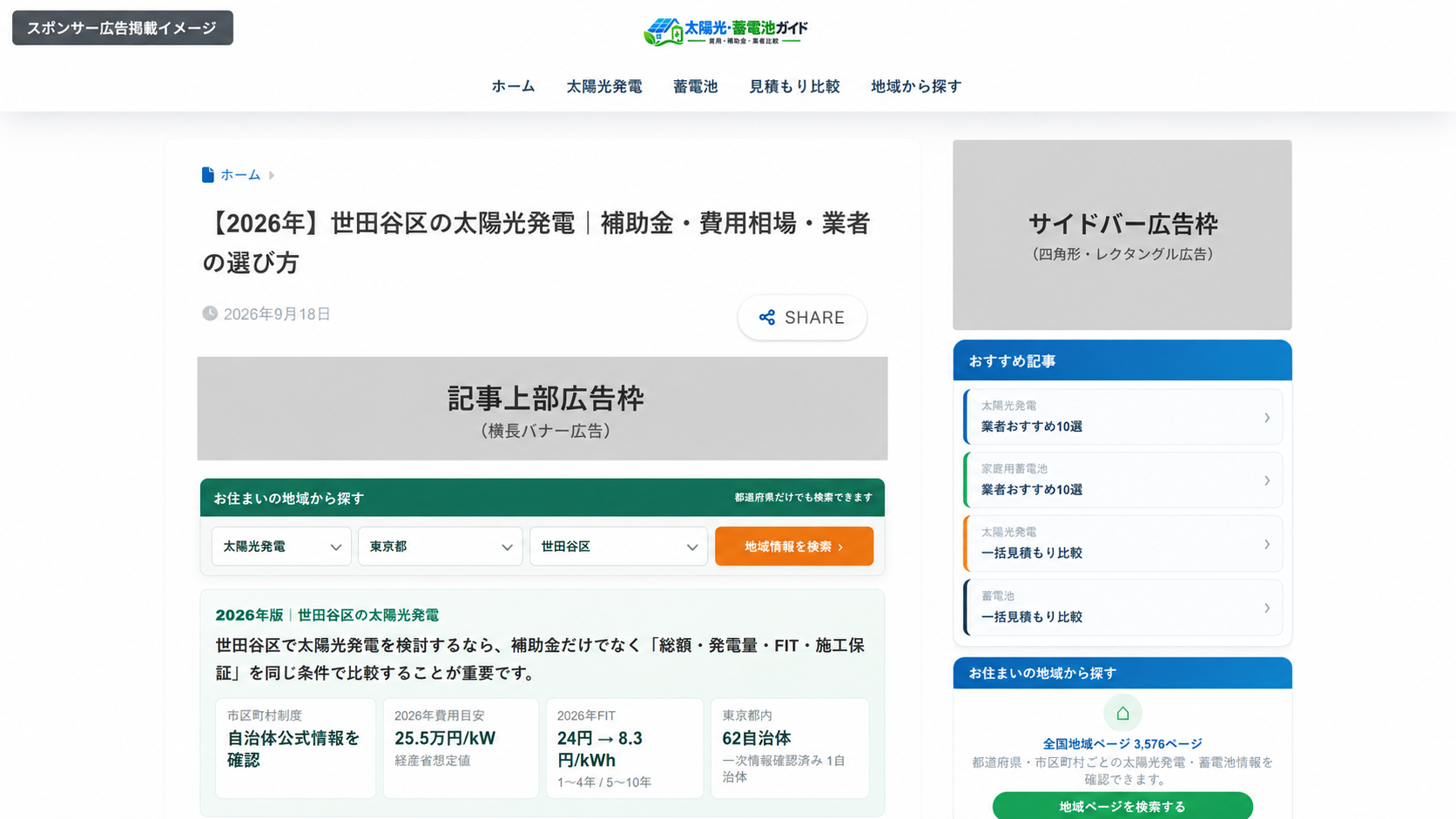Follow the ホーム breadcrumb link
1456x819 pixels.
tap(240, 175)
